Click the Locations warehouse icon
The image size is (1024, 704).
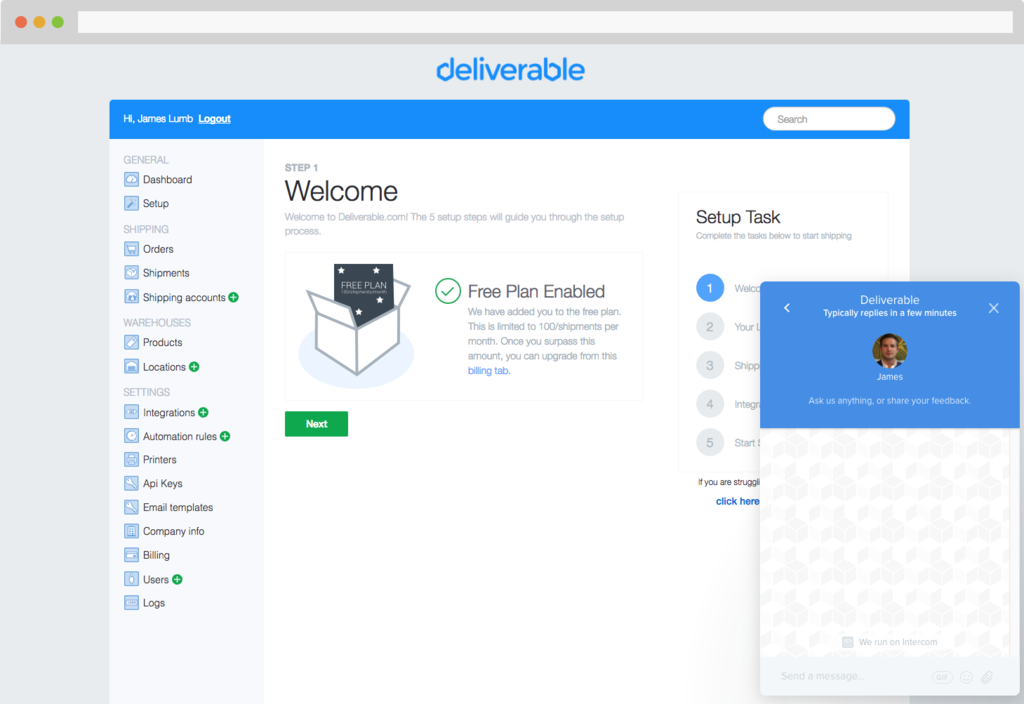(131, 366)
